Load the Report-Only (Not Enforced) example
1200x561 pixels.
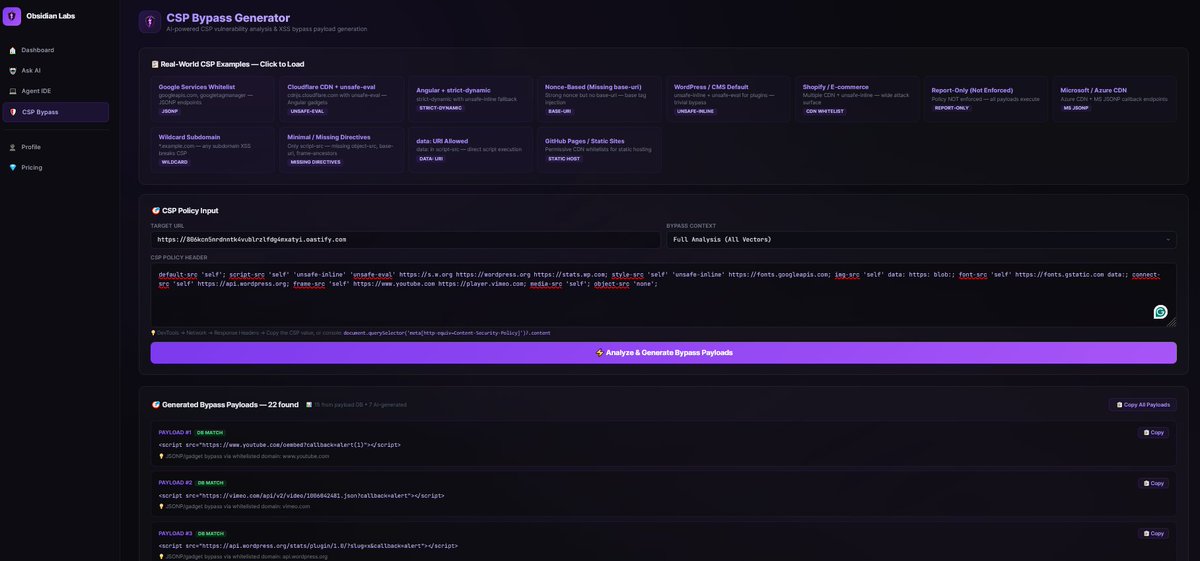pyautogui.click(x=986, y=99)
